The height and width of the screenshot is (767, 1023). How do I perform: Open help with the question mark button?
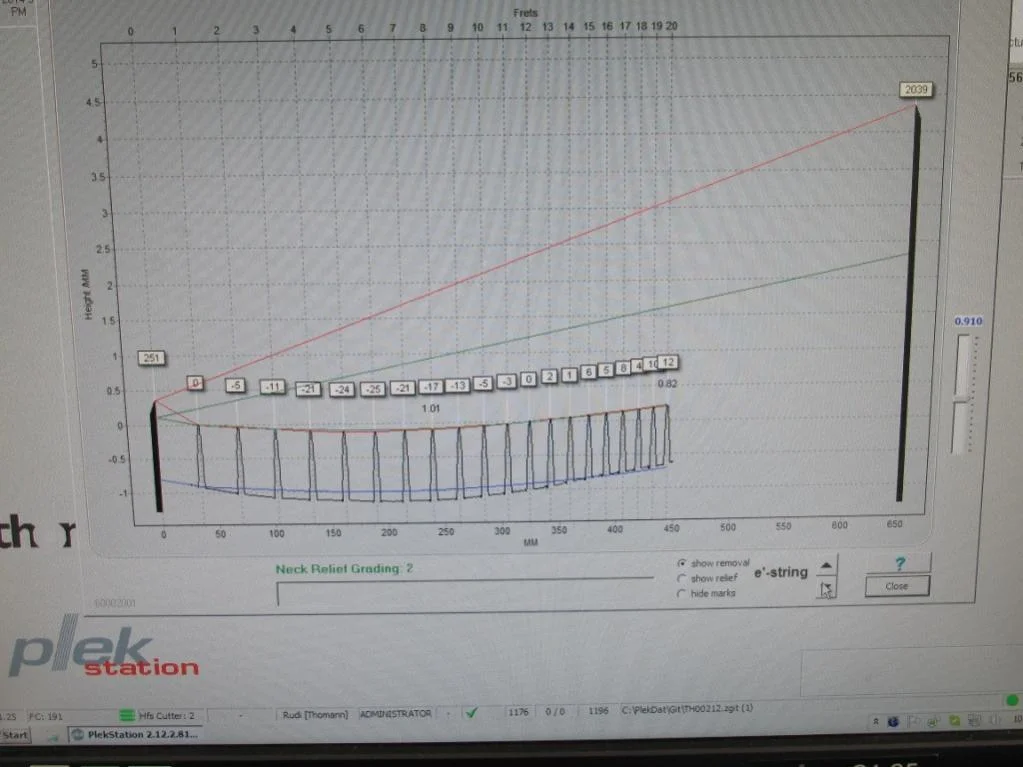[899, 563]
